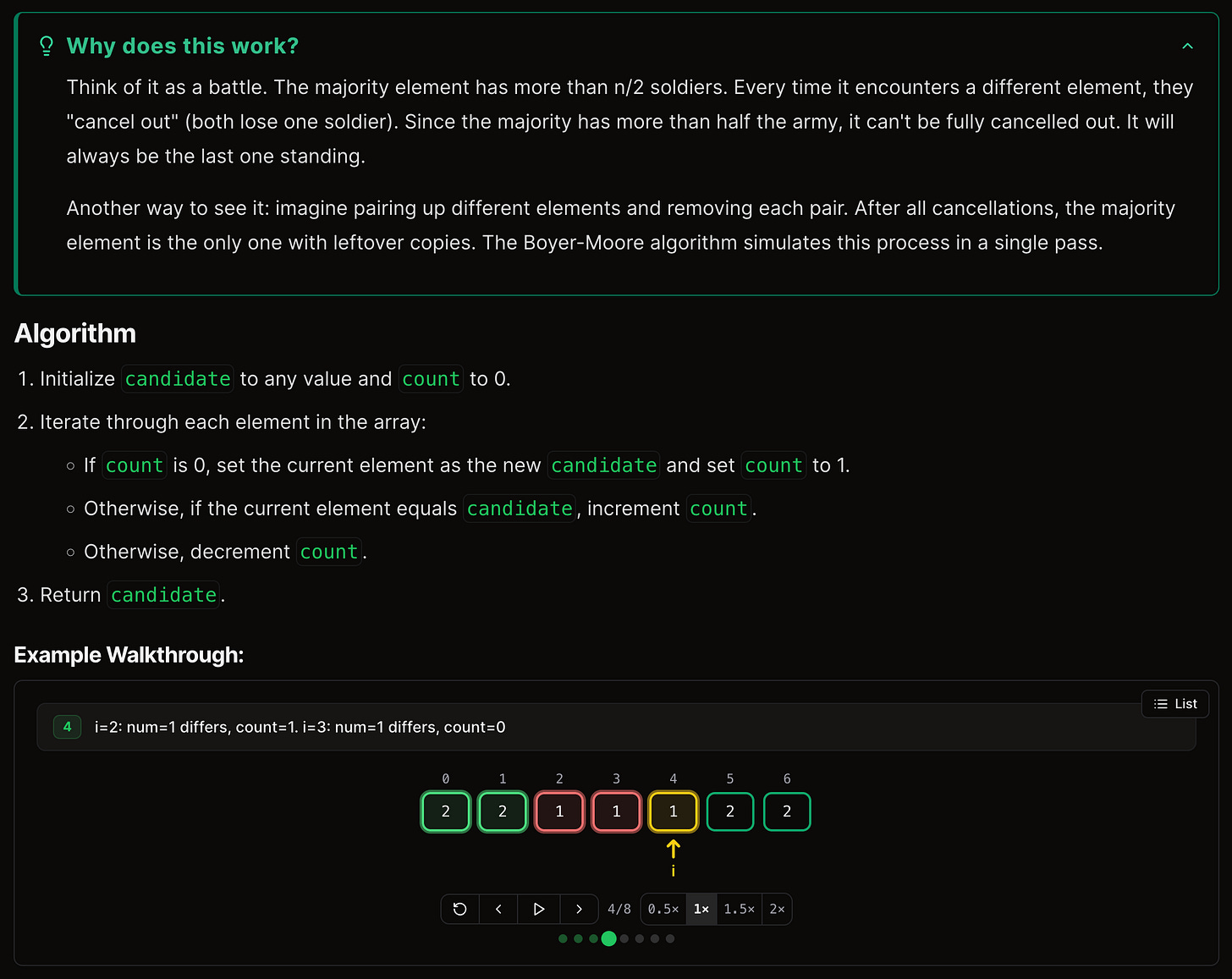Set playback speed to 1.5×
The width and height of the screenshot is (1232, 979).
coord(740,909)
